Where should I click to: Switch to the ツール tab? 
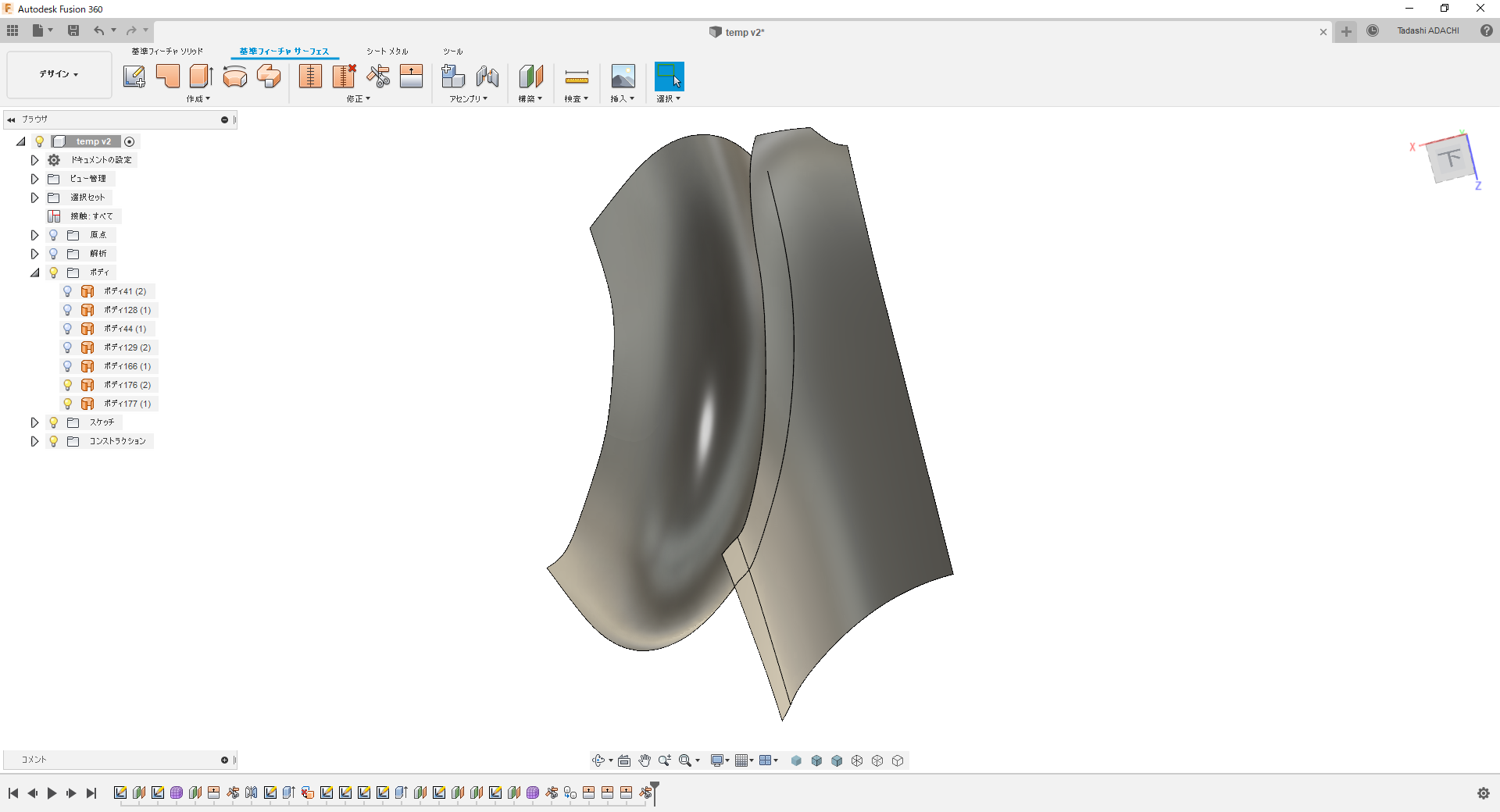[453, 52]
